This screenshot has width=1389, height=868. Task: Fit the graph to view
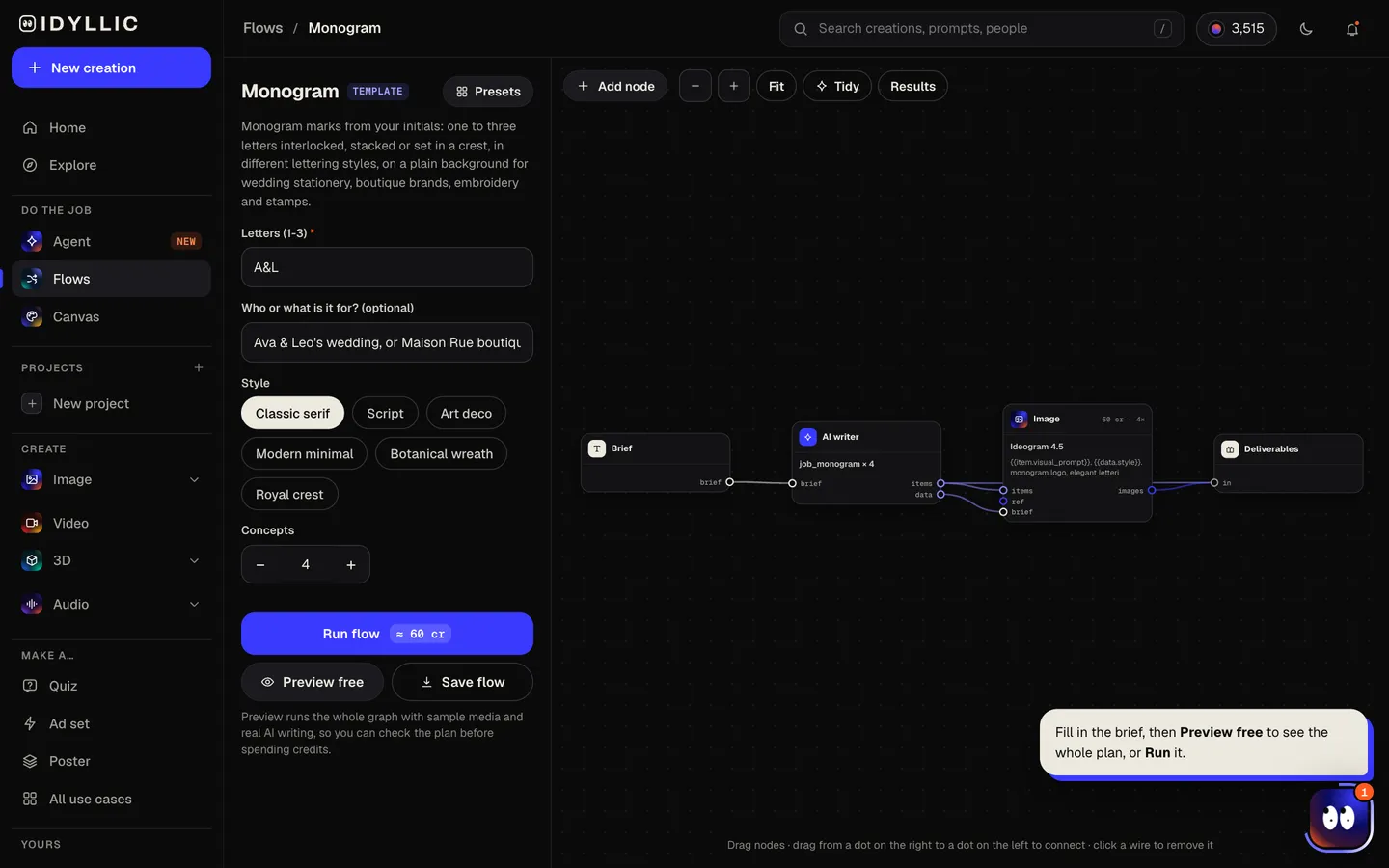click(x=776, y=86)
